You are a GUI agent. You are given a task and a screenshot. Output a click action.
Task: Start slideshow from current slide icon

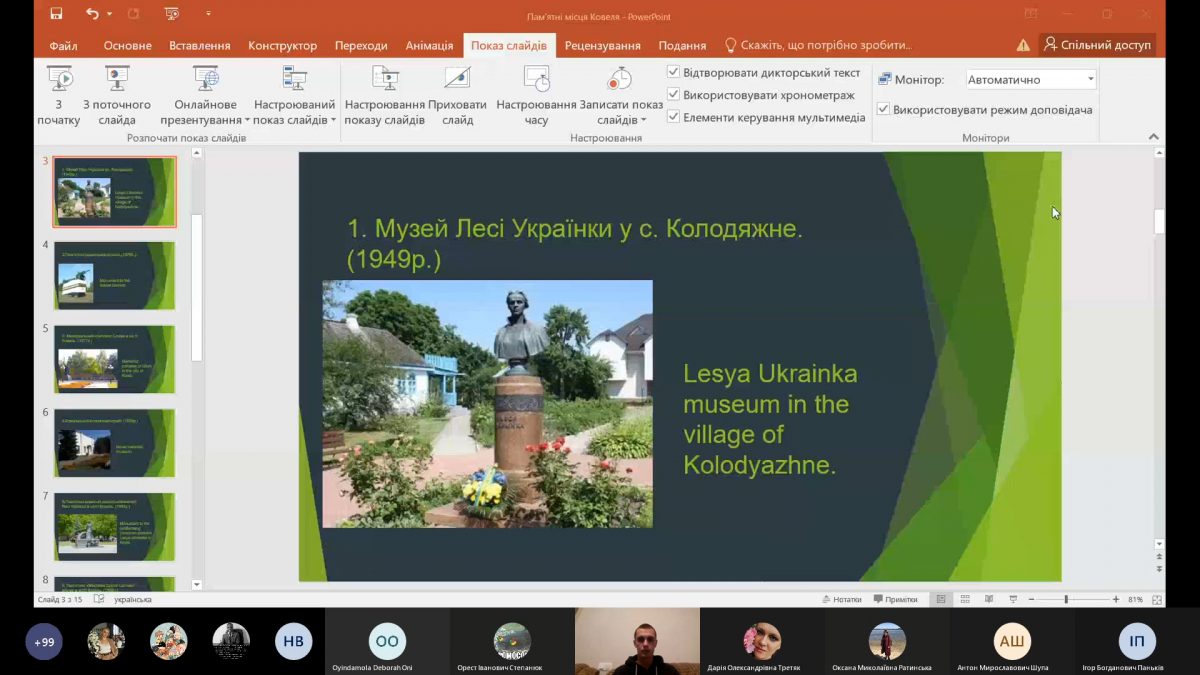coord(117,79)
